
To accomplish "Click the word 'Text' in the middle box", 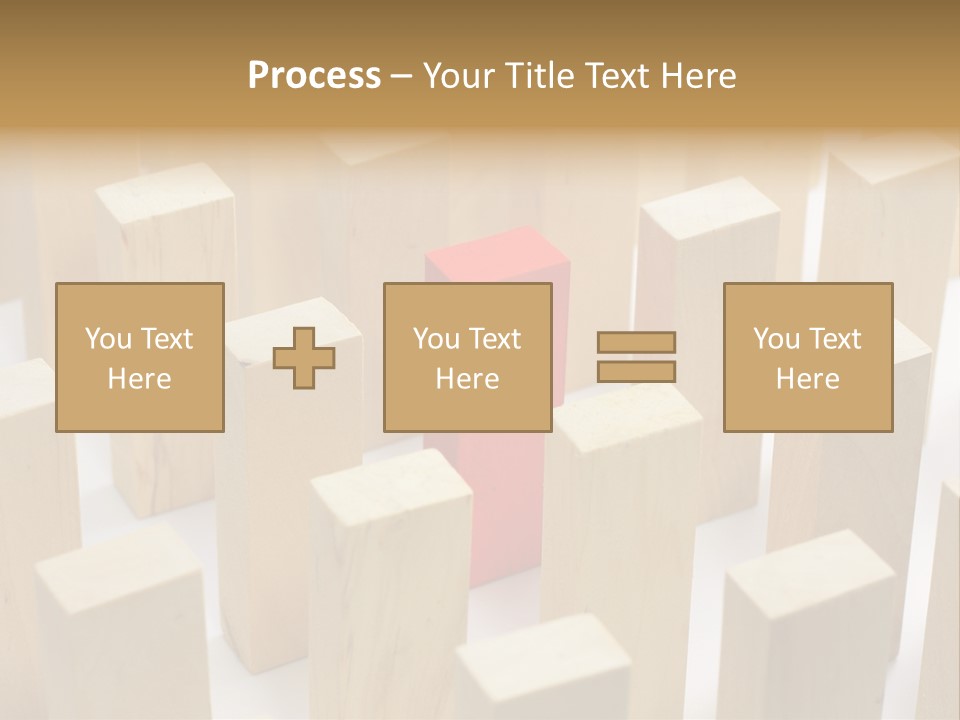I will point(495,338).
